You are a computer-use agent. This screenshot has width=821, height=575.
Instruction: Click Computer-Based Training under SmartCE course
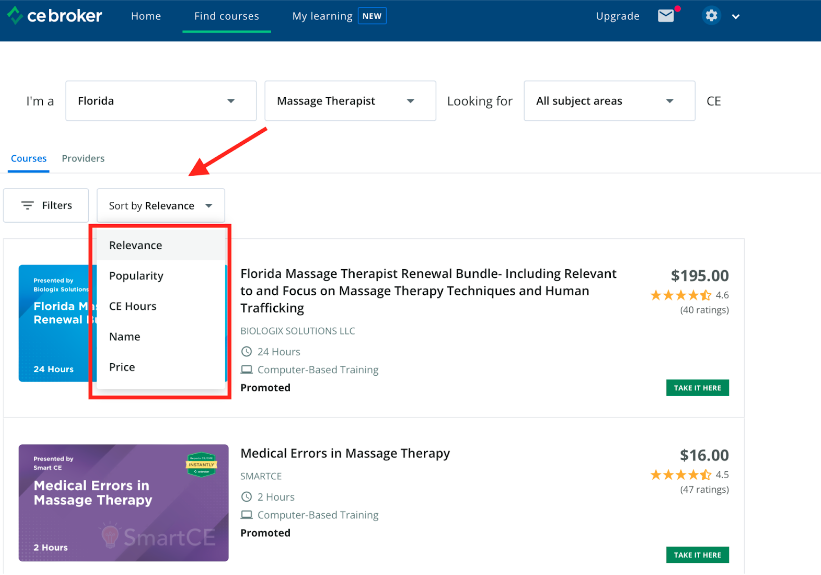[x=318, y=515]
